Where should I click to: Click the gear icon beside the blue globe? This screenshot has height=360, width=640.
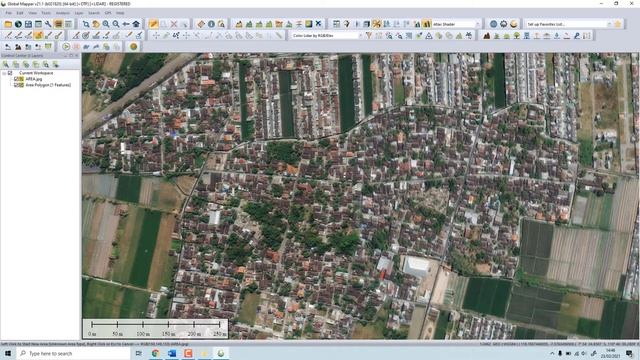(x=504, y=24)
